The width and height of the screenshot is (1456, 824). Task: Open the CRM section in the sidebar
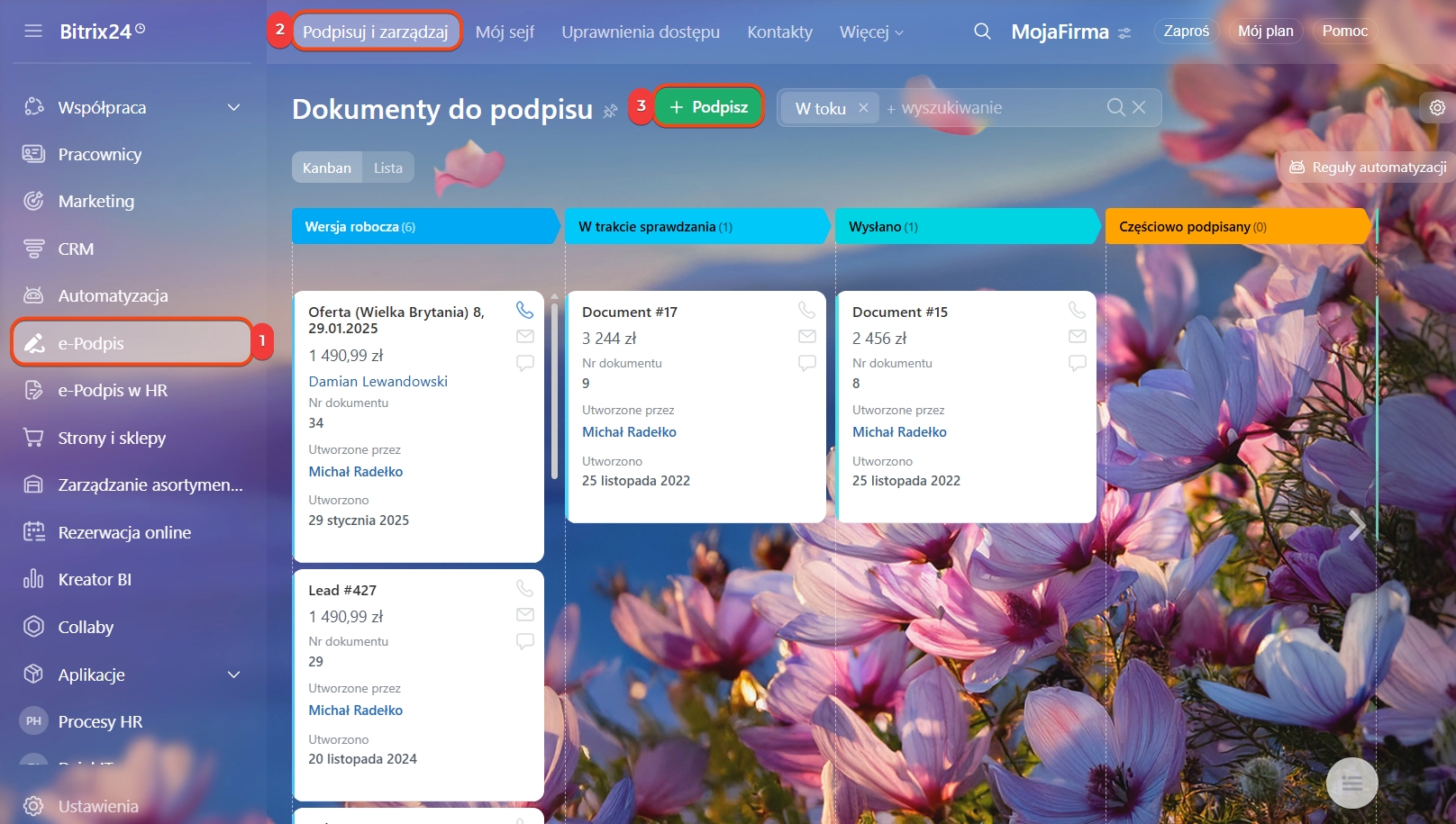click(x=76, y=249)
